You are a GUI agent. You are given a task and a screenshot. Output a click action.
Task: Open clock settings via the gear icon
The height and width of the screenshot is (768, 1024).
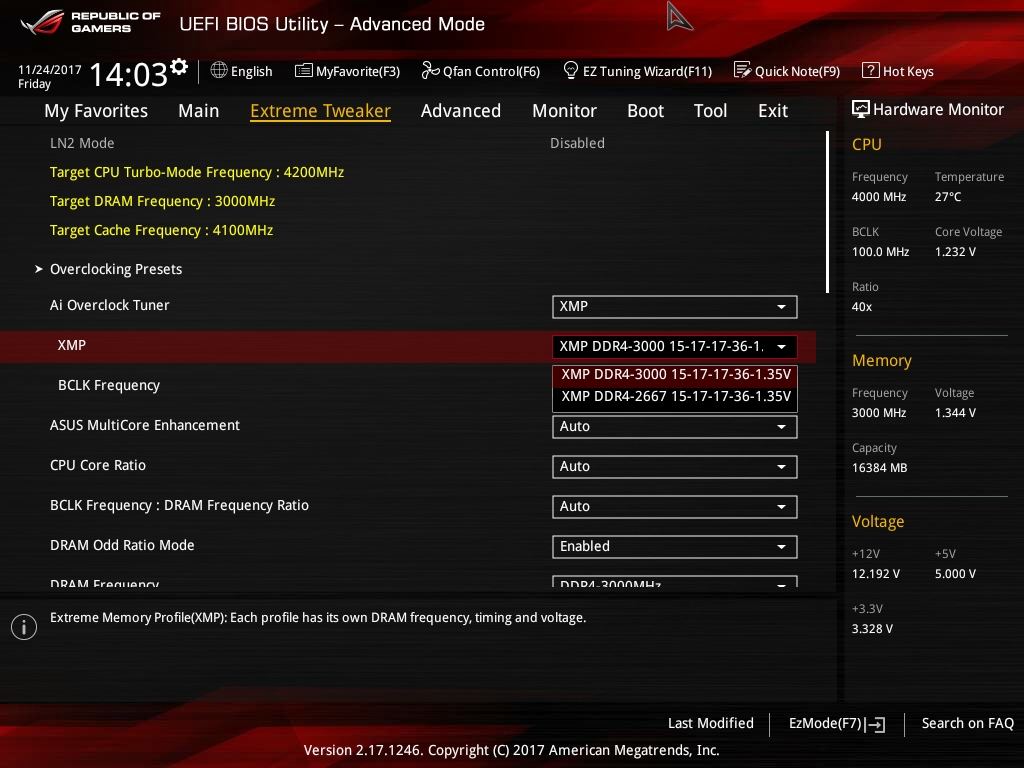pos(179,67)
